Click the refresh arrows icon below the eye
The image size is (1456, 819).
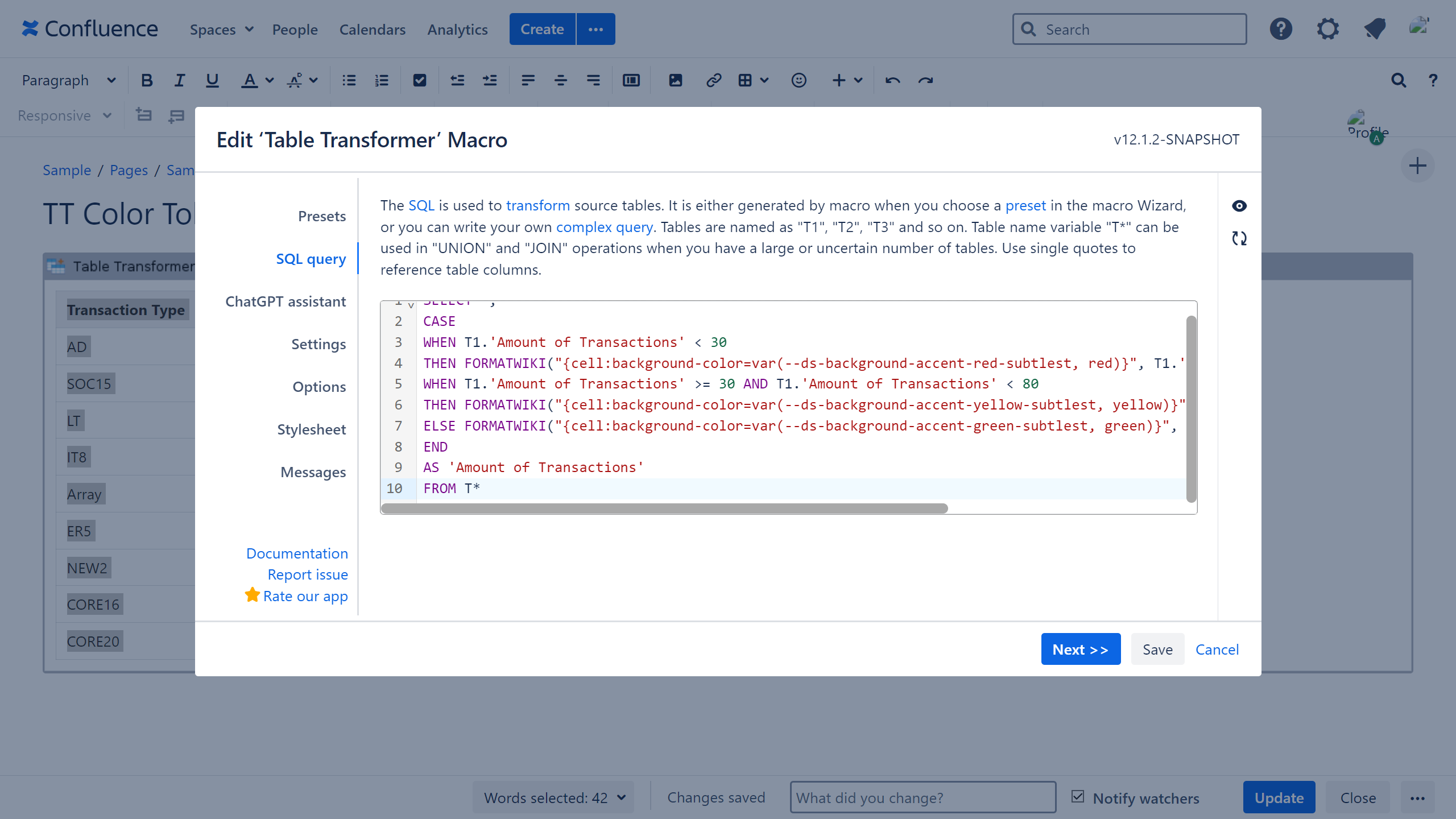[1239, 238]
